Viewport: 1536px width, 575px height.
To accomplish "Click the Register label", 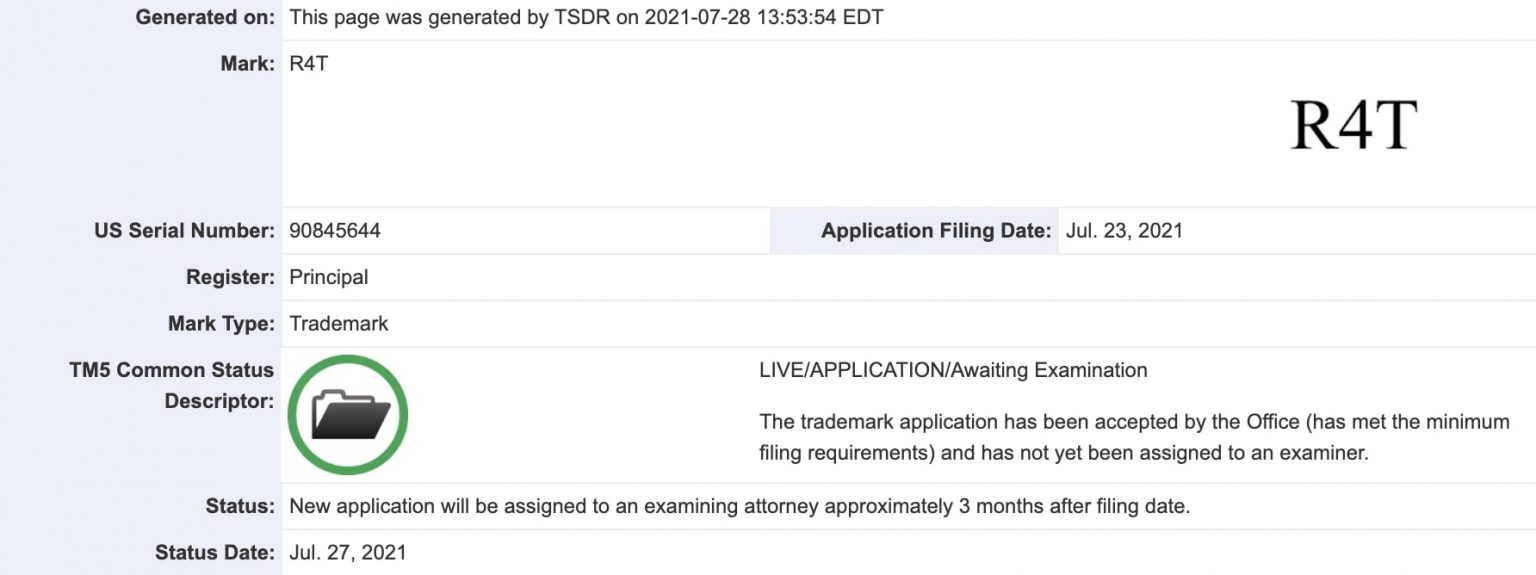I will click(230, 277).
